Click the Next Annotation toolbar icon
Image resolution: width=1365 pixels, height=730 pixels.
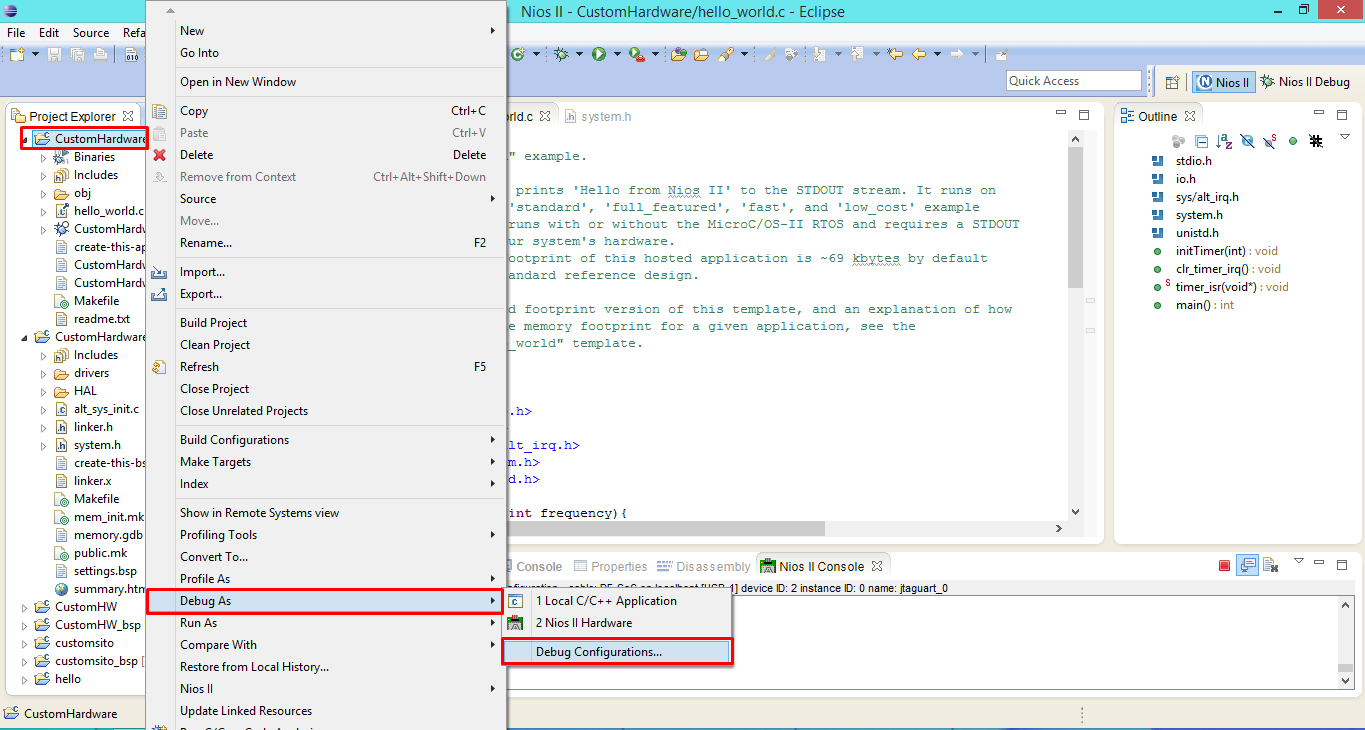[818, 54]
